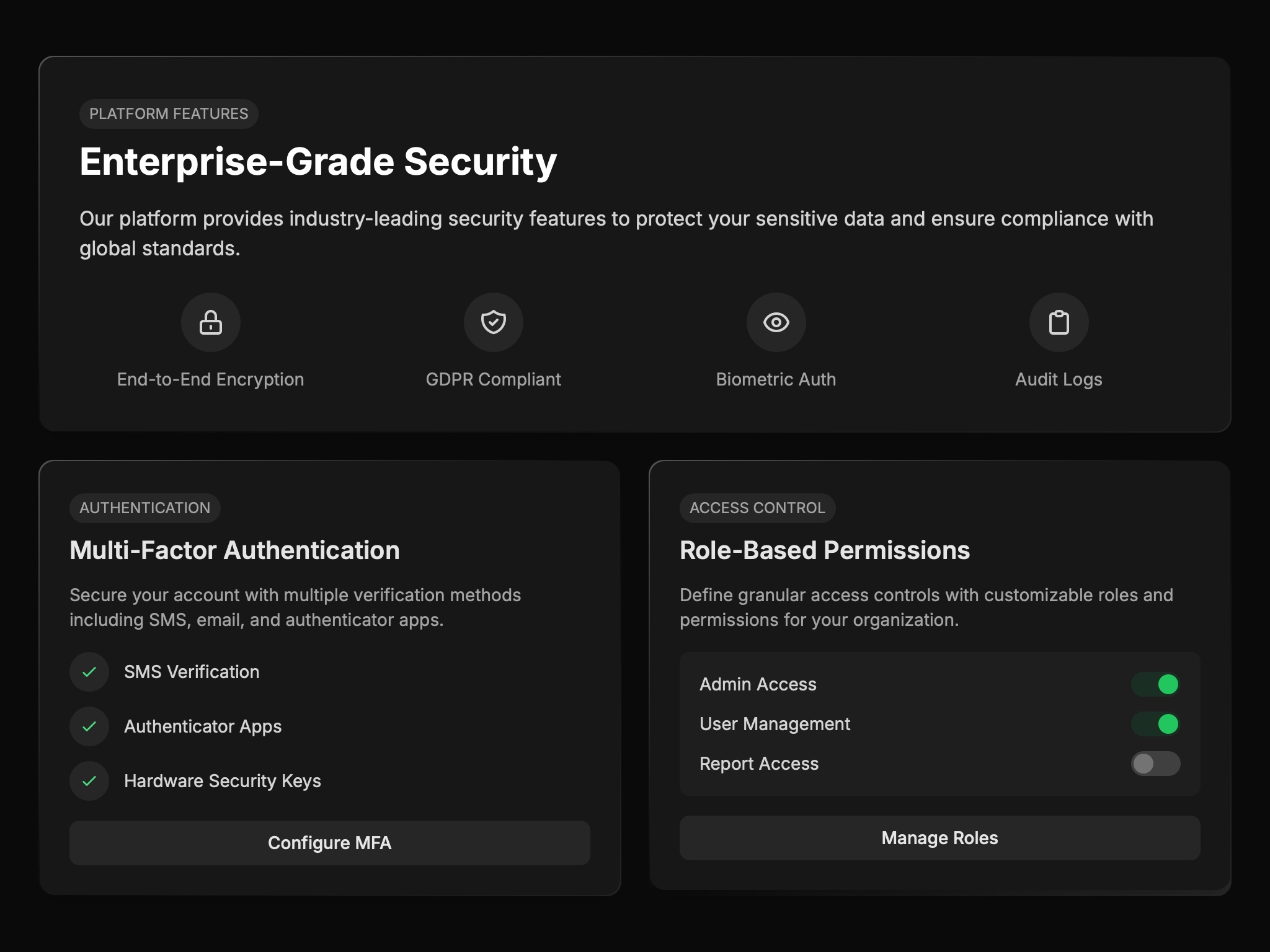1270x952 pixels.
Task: Select the padlock icon above End-to-End Encryption
Action: click(211, 322)
